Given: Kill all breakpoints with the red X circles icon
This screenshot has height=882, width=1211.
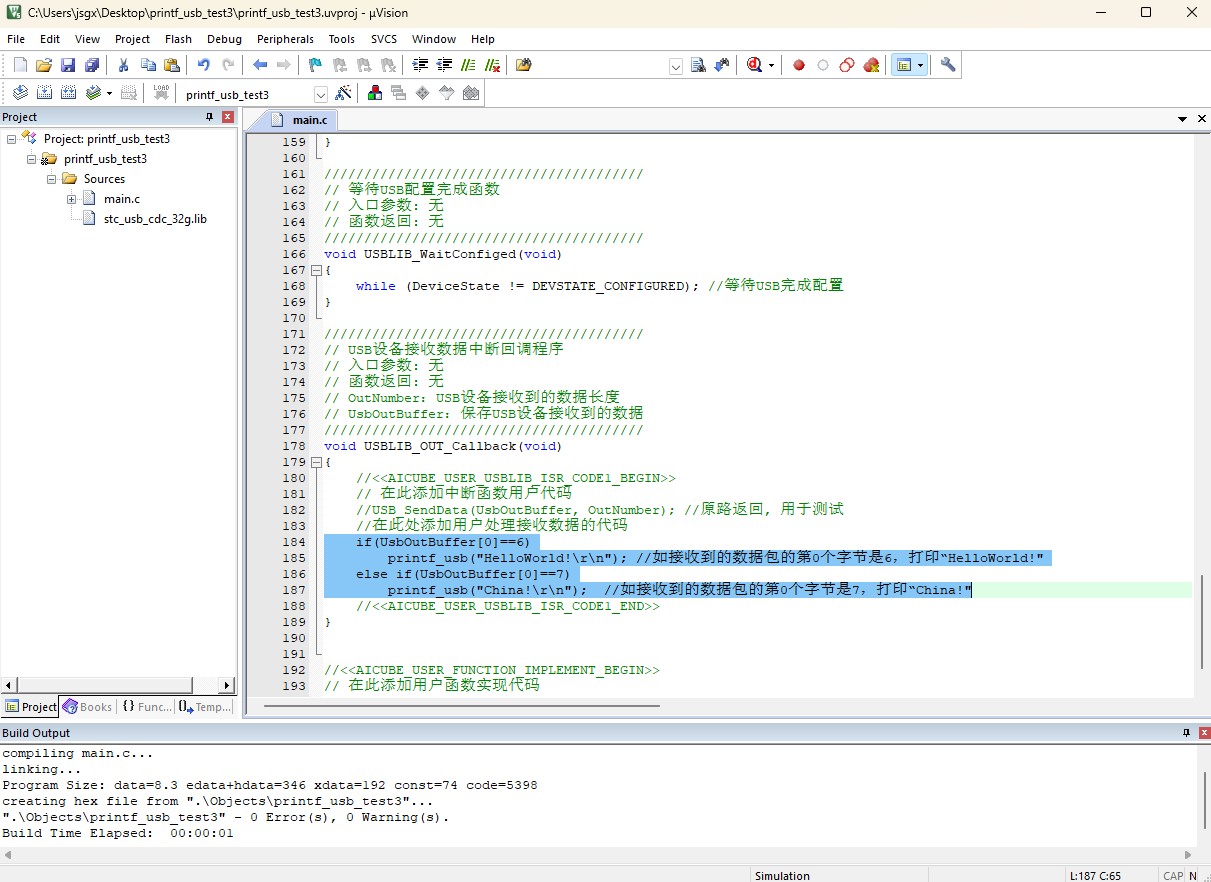Looking at the screenshot, I should 871,65.
